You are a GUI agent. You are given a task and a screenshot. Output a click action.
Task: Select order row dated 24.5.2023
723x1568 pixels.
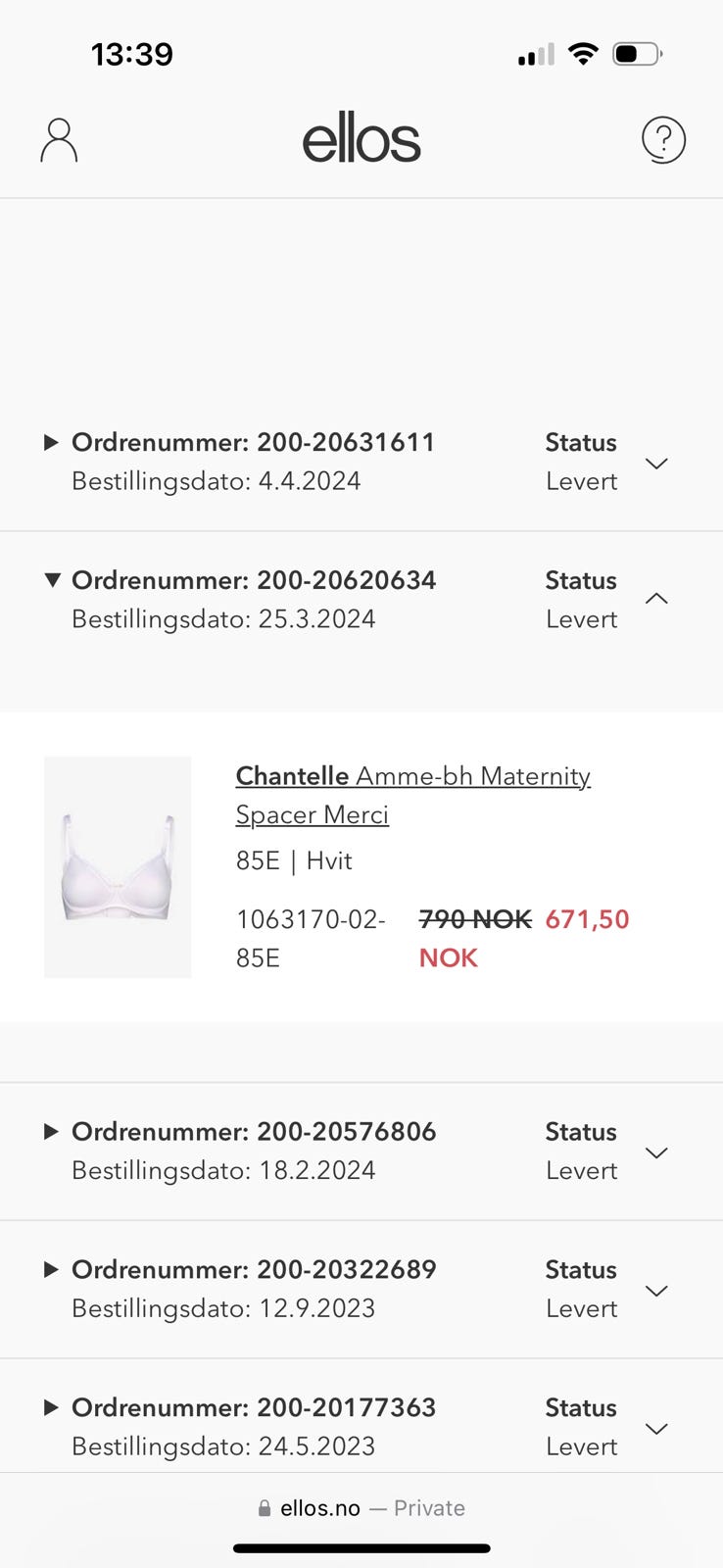coord(361,1427)
